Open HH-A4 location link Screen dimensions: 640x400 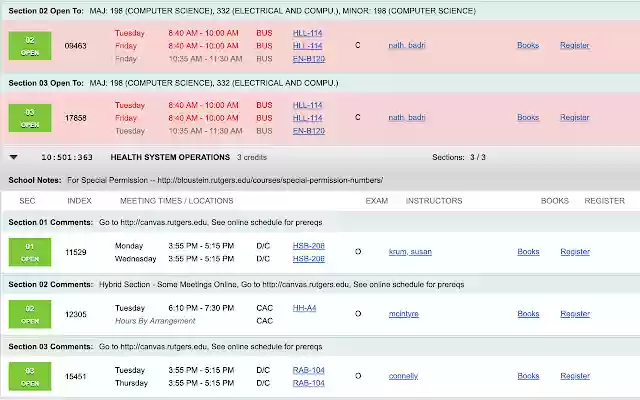pyautogui.click(x=304, y=308)
